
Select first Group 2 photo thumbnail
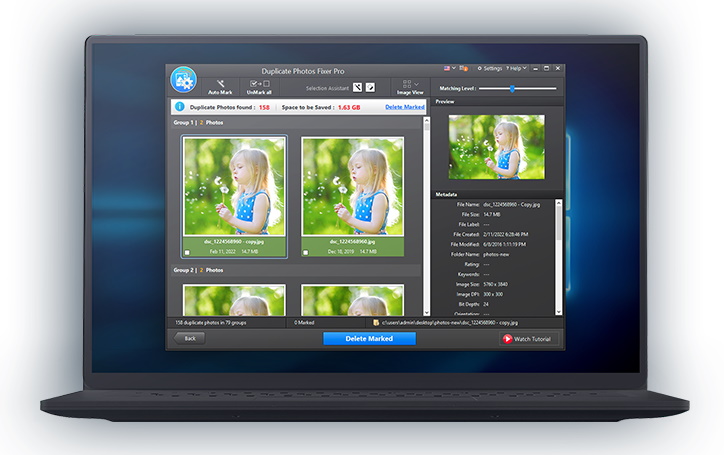click(x=234, y=299)
